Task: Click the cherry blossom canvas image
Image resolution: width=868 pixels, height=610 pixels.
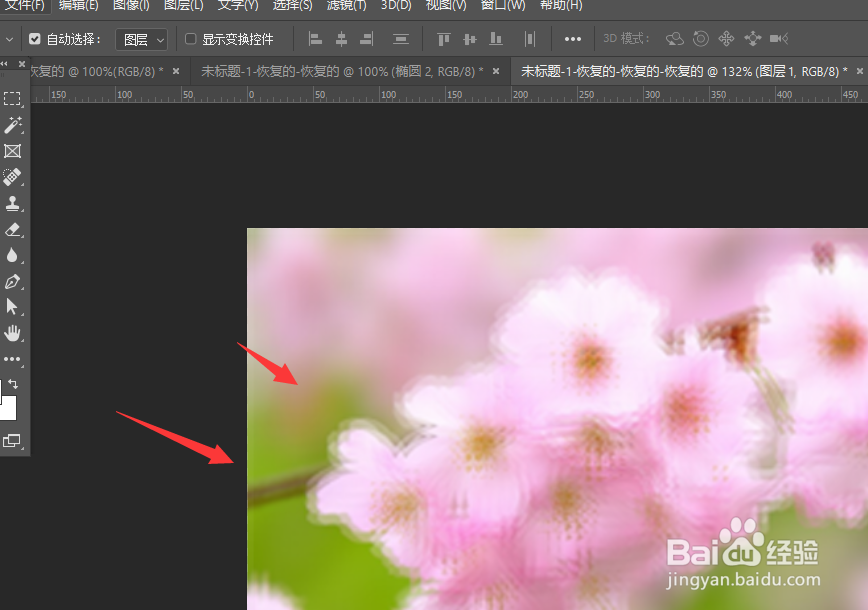Action: (557, 418)
